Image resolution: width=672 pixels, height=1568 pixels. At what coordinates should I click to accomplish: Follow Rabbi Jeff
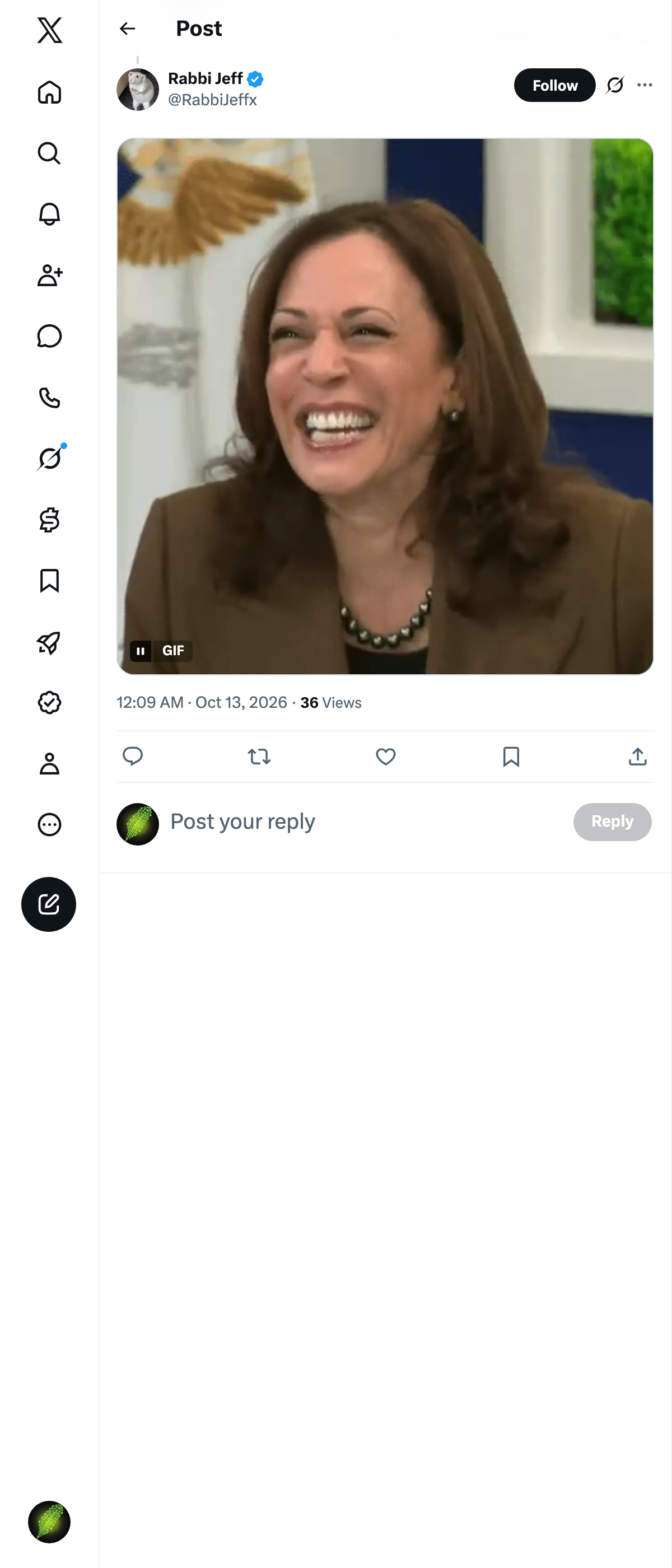554,85
